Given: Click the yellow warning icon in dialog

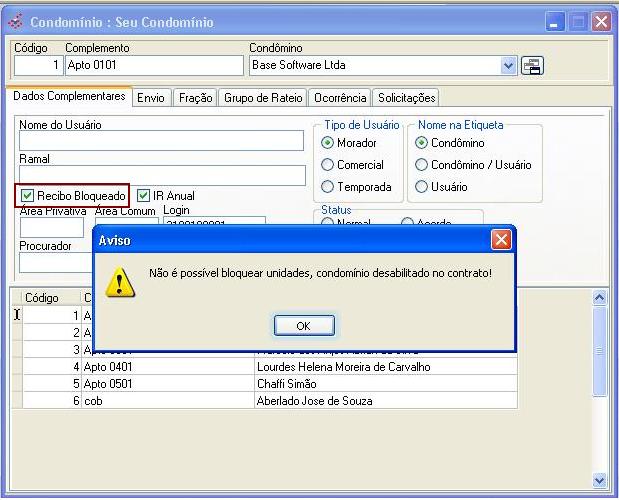Looking at the screenshot, I should tap(120, 282).
